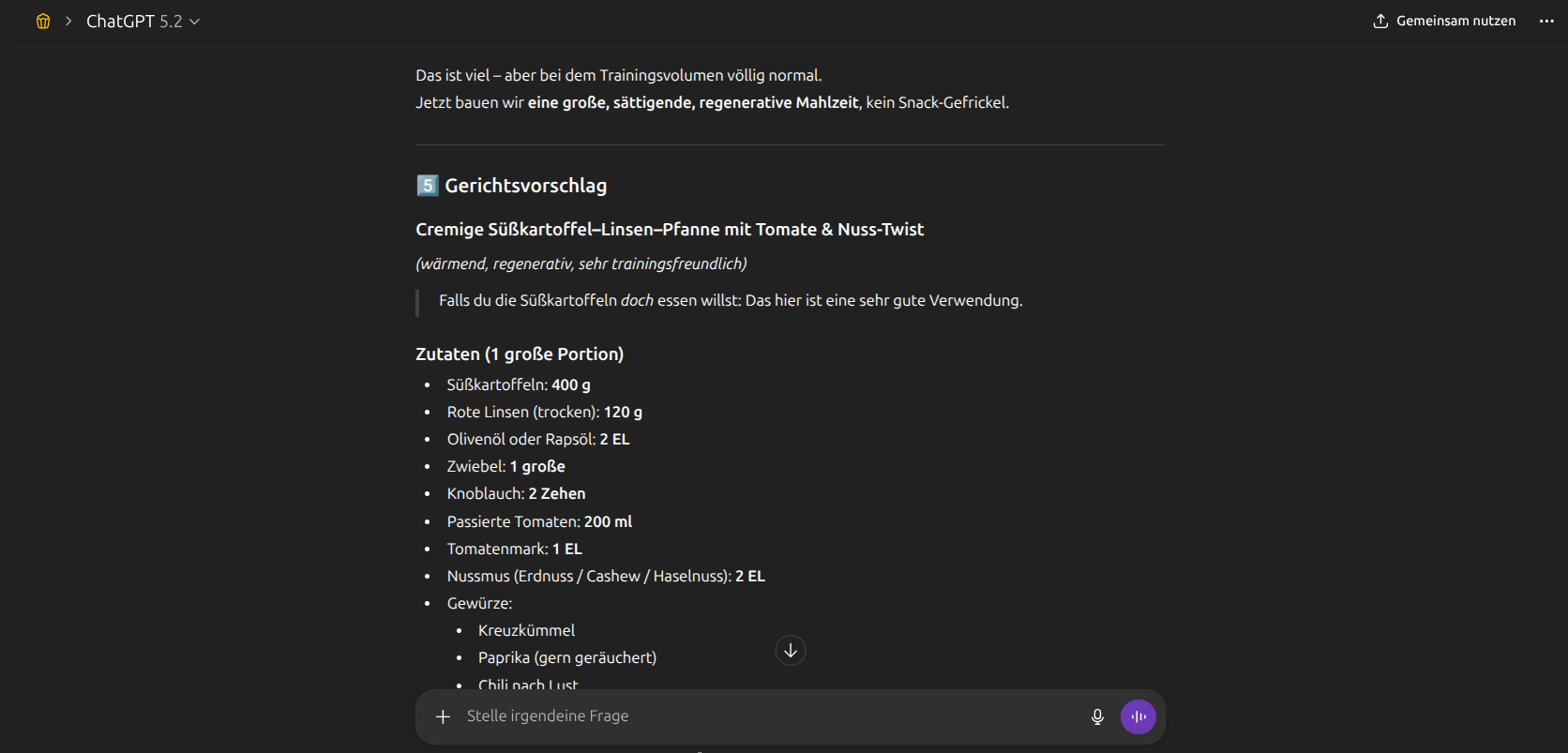
Task: Open attachment options with the plus icon
Action: tap(442, 716)
